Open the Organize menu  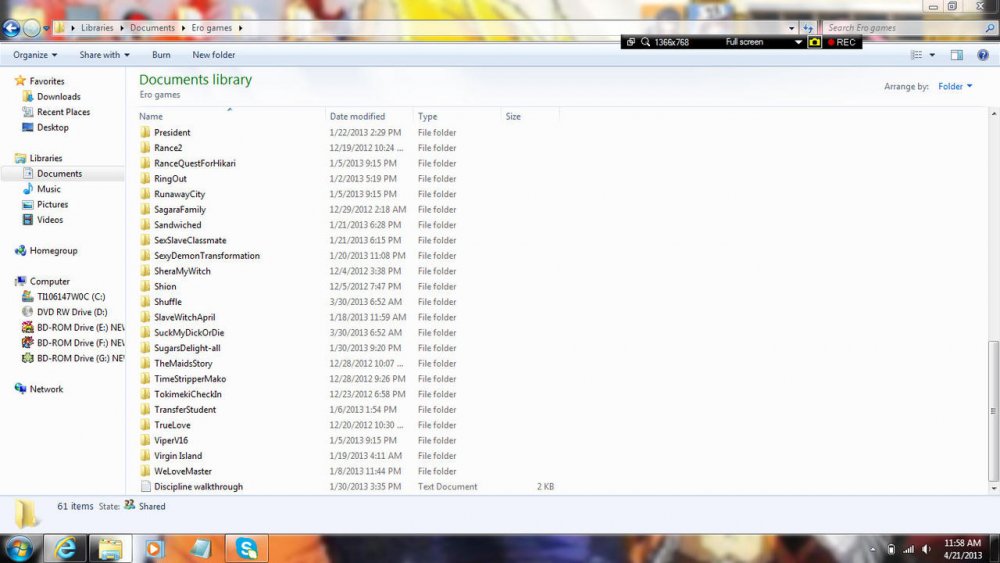pos(36,55)
